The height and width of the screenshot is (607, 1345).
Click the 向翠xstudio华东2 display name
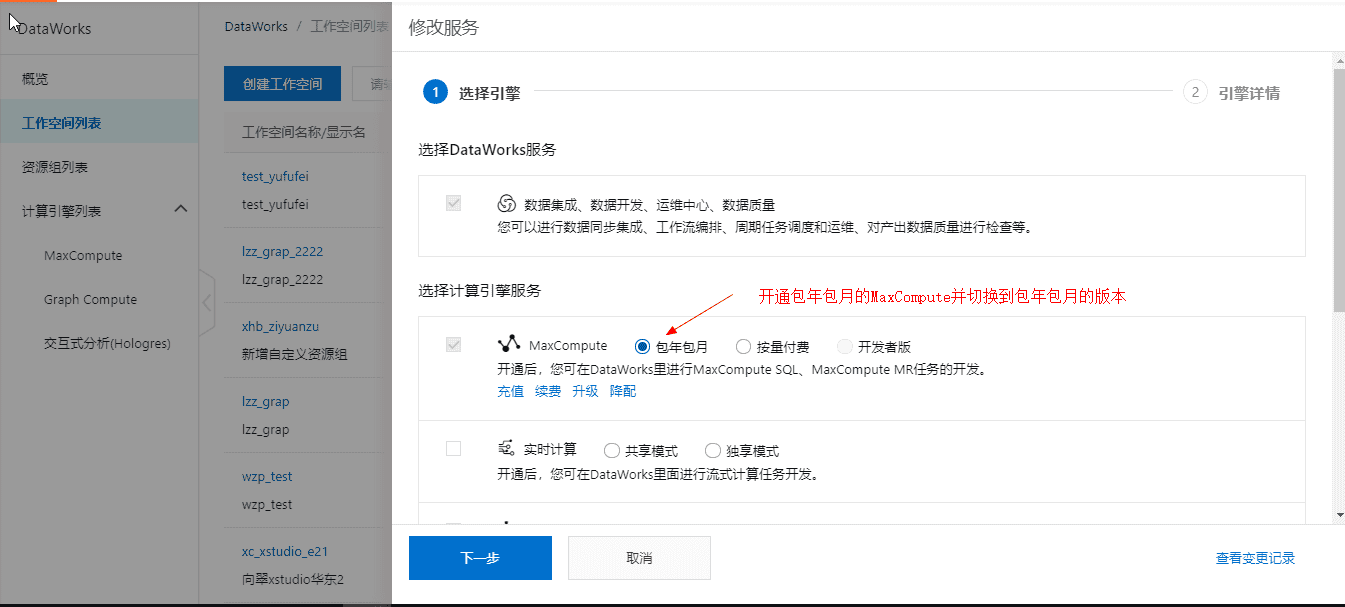click(293, 579)
